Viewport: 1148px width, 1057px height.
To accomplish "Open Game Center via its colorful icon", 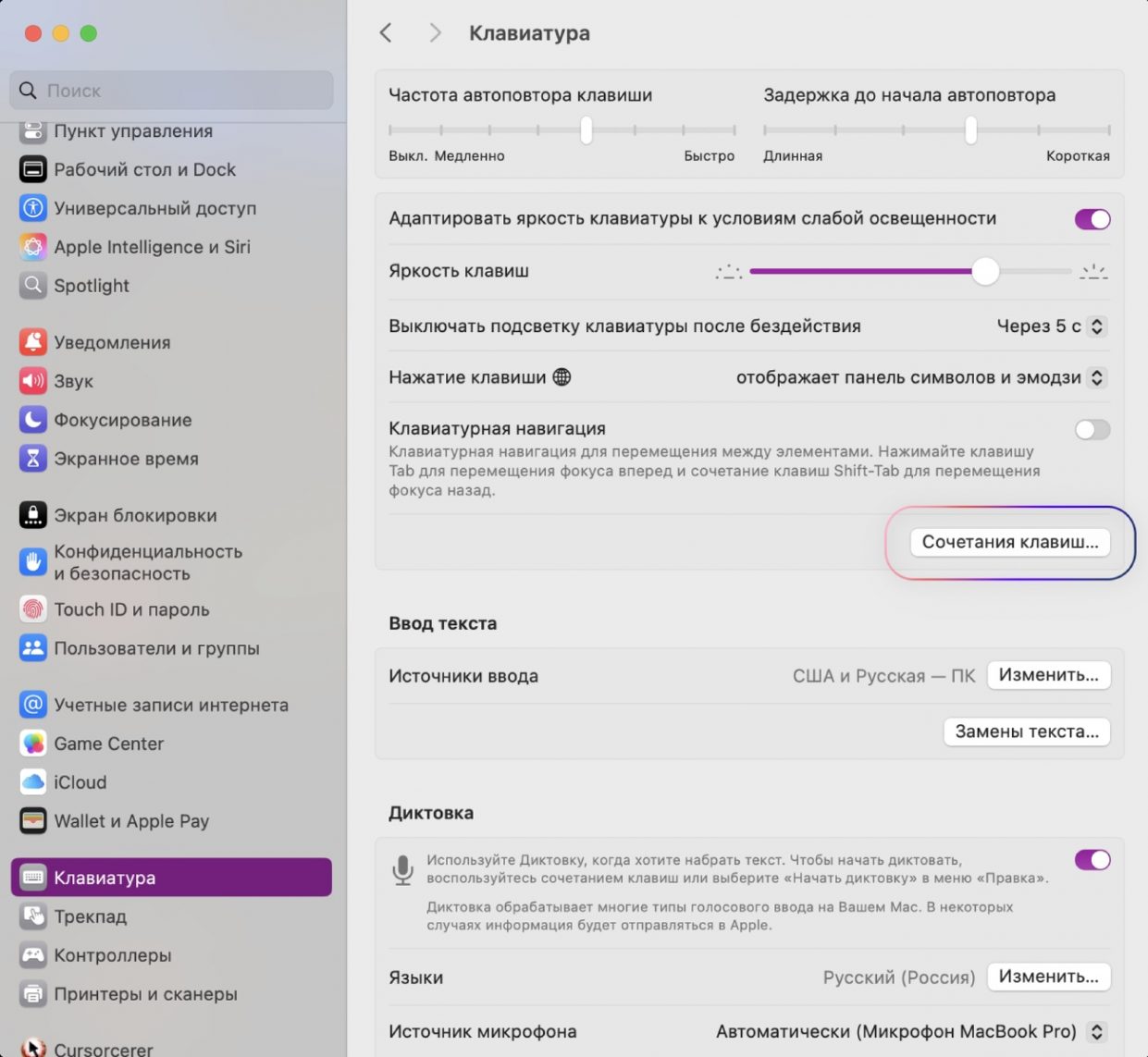I will click(x=33, y=744).
